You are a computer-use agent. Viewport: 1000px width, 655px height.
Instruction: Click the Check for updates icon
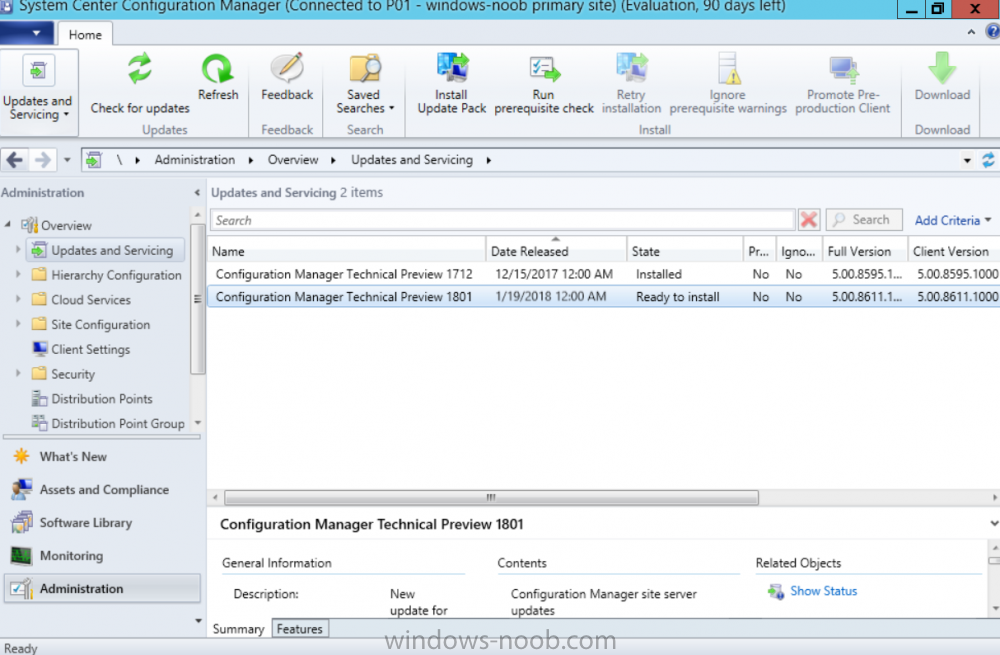pyautogui.click(x=140, y=69)
